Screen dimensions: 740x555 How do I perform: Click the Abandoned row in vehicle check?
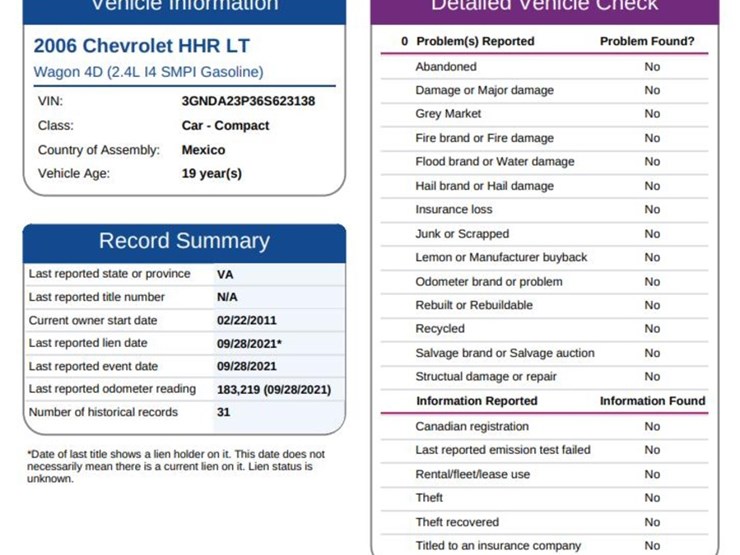click(446, 67)
